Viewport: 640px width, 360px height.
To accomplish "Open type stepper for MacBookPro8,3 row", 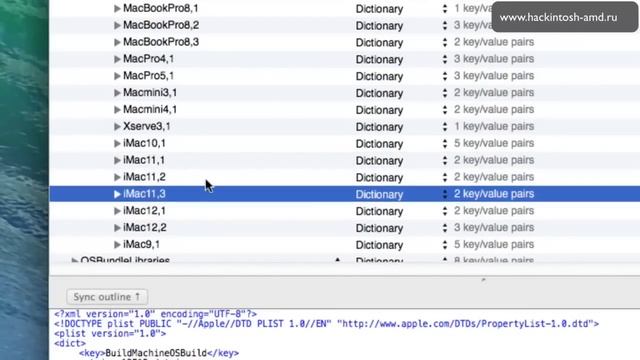I will click(x=444, y=42).
